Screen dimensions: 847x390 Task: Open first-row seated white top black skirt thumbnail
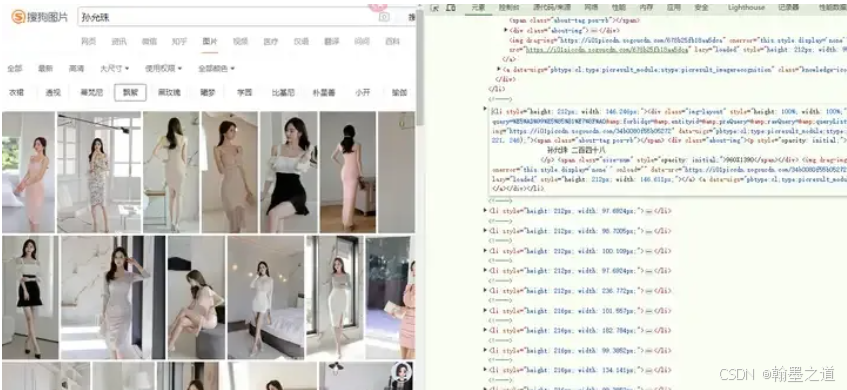click(x=288, y=172)
